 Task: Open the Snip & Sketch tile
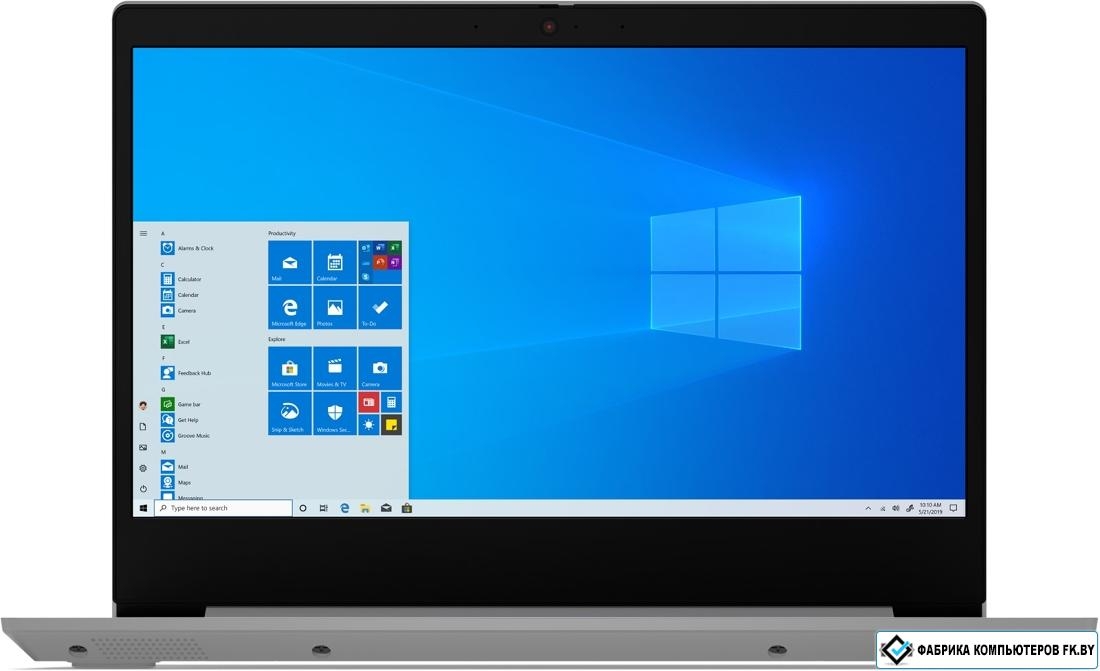tap(290, 413)
